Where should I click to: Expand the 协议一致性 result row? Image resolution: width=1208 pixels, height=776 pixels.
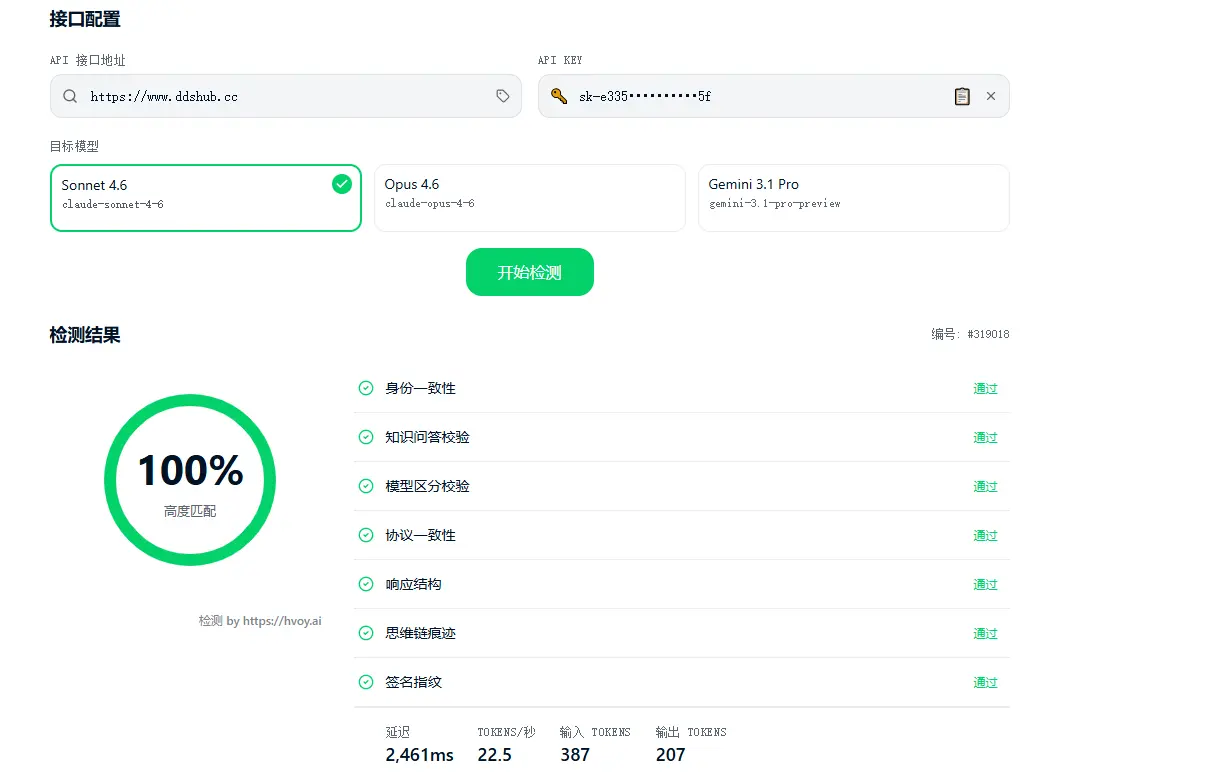pos(680,535)
